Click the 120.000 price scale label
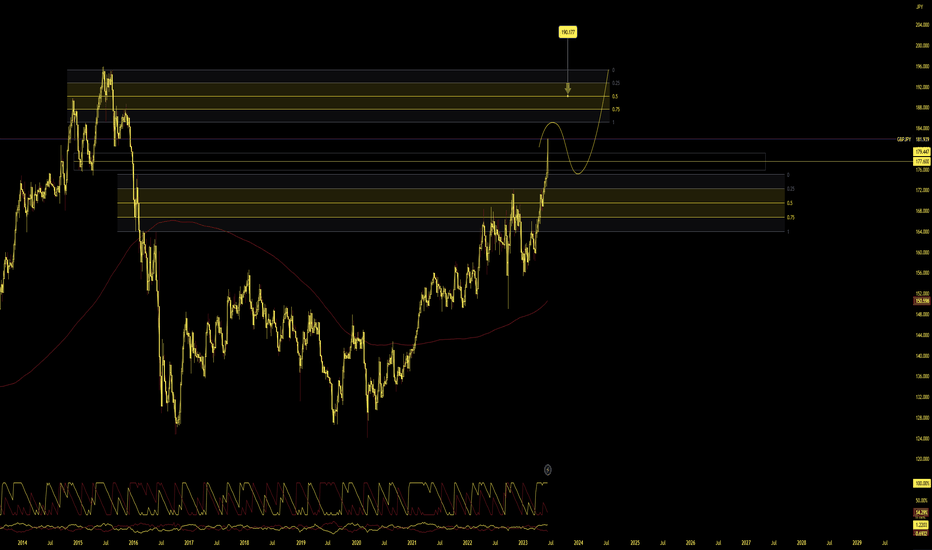Image resolution: width=932 pixels, height=550 pixels. coord(922,459)
